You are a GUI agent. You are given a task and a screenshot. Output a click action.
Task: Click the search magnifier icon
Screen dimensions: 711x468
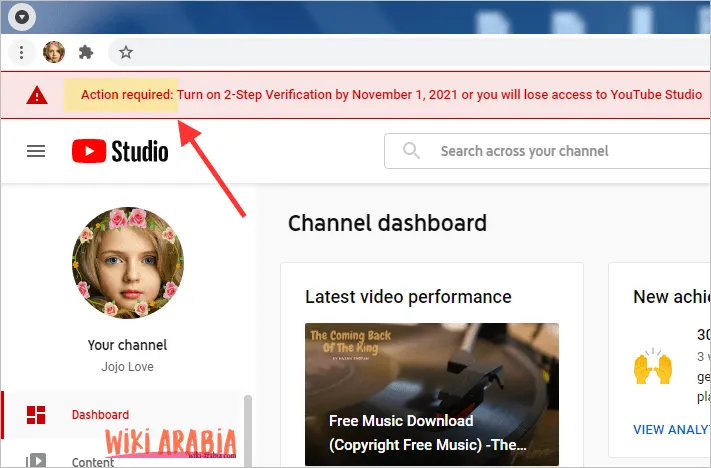[411, 151]
